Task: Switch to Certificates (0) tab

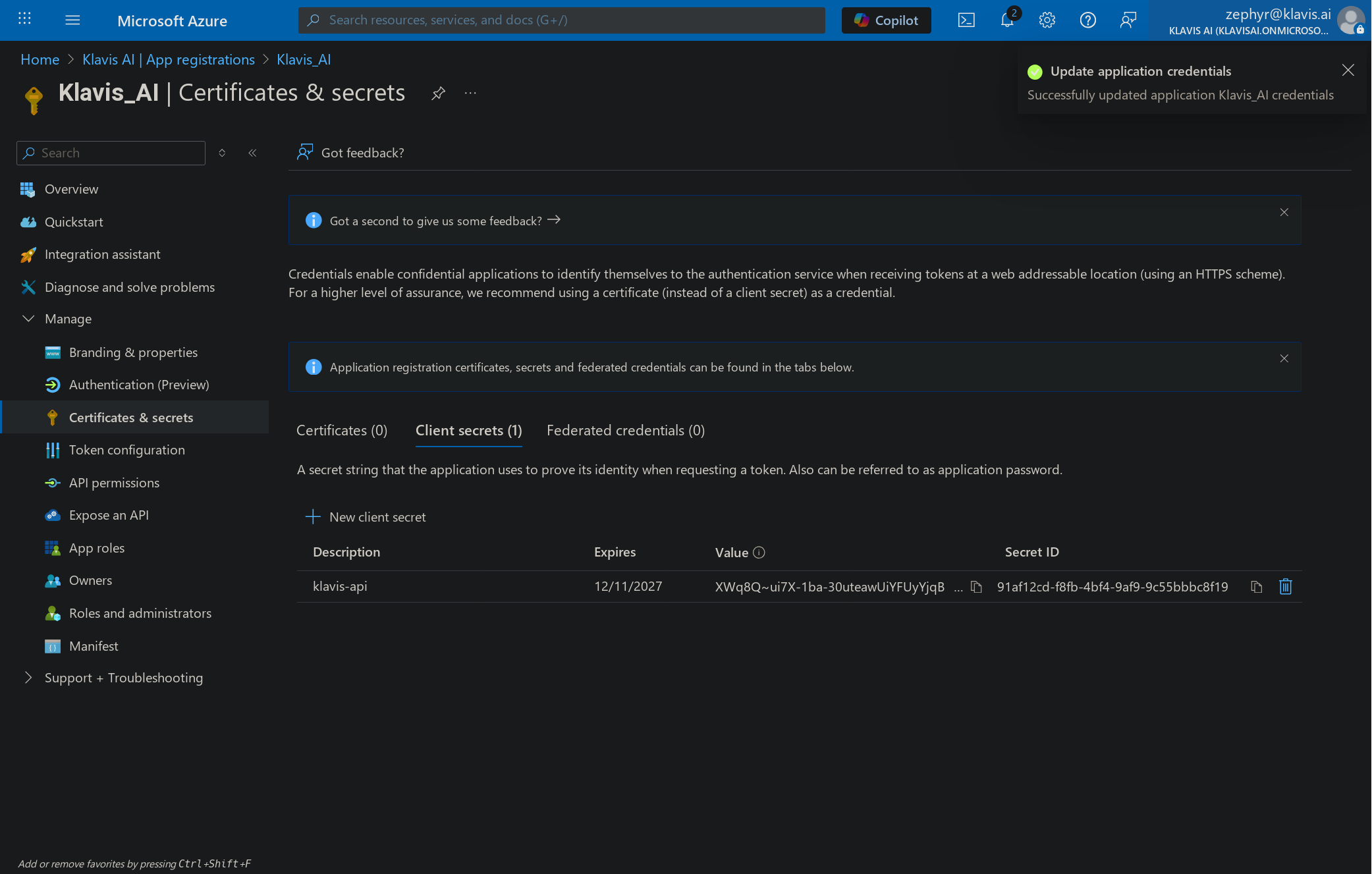Action: click(342, 431)
